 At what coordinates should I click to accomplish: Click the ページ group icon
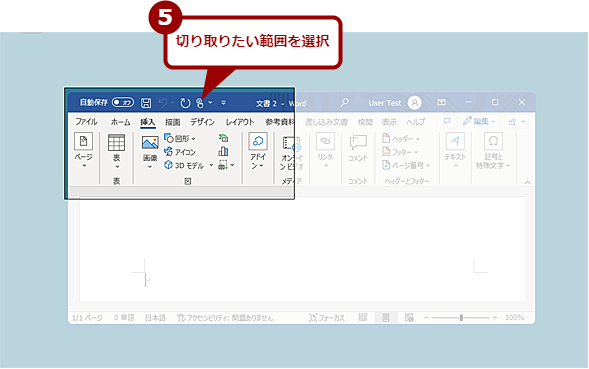pyautogui.click(x=83, y=141)
